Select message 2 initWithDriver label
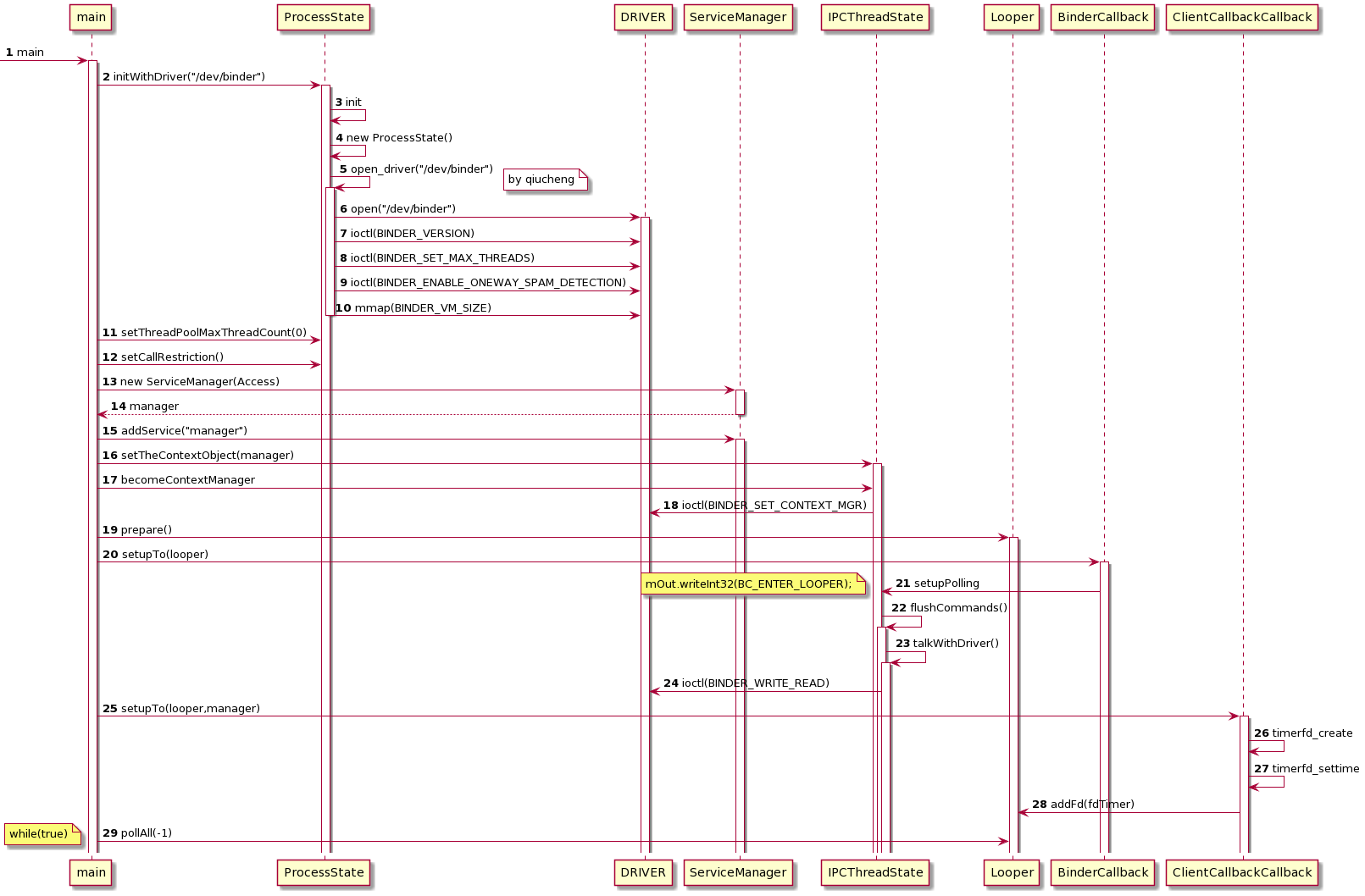The height and width of the screenshot is (896, 1365). [x=188, y=77]
